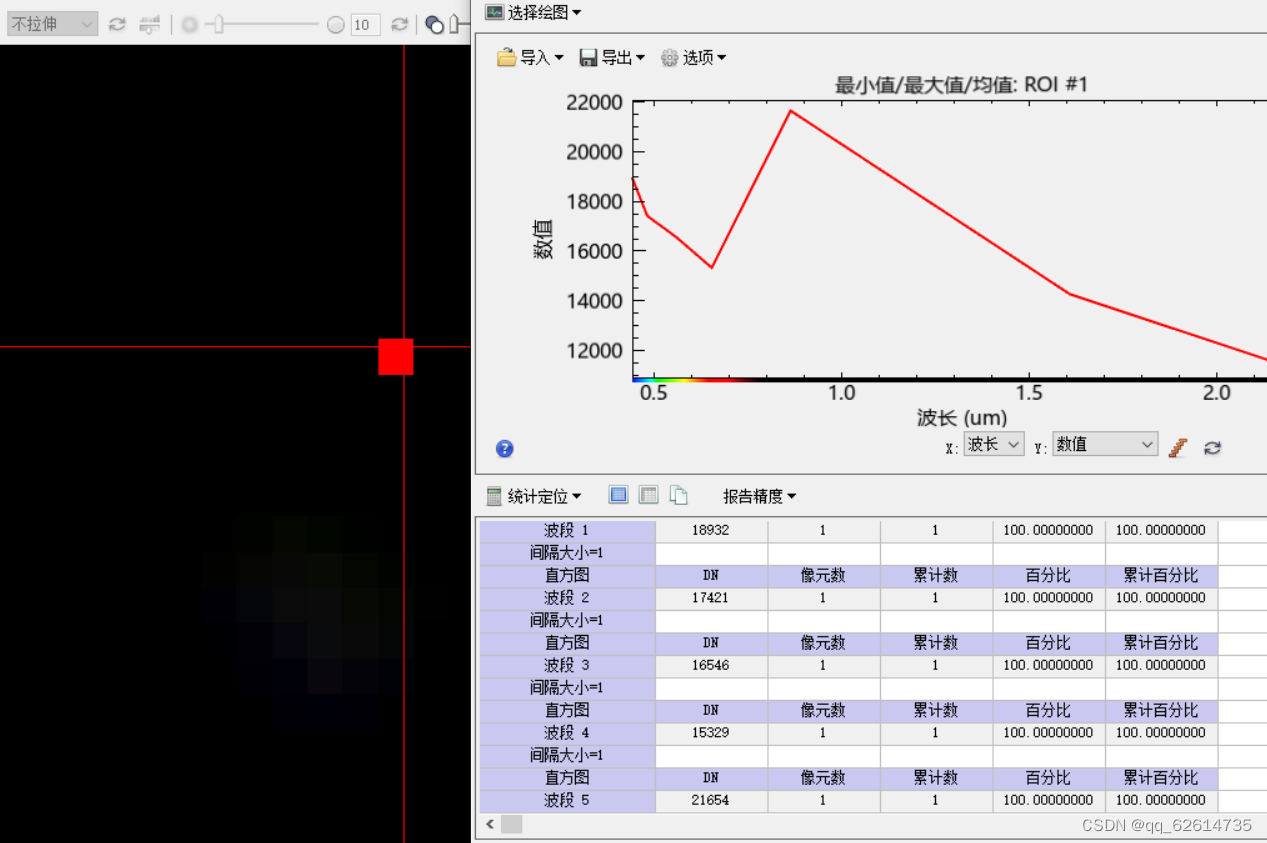Open the X axis 波长 dropdown

click(x=994, y=444)
